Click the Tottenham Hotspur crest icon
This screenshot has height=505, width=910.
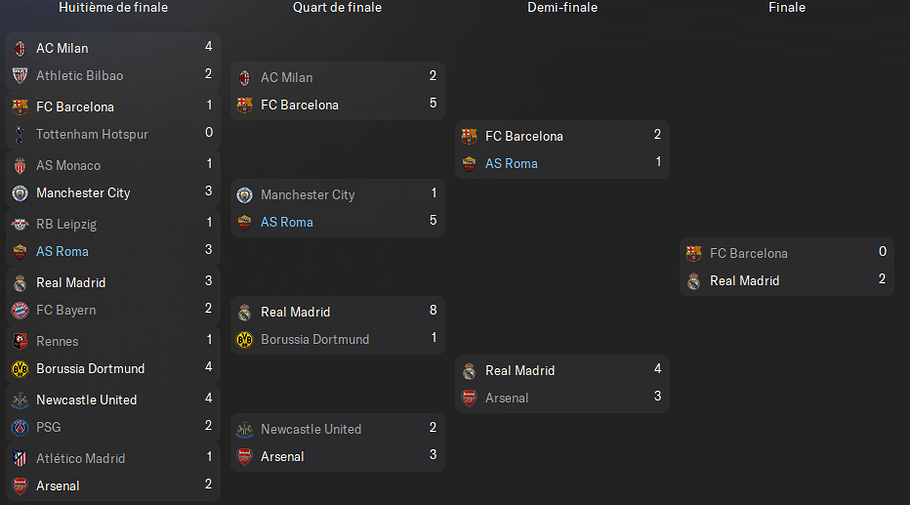coord(20,135)
